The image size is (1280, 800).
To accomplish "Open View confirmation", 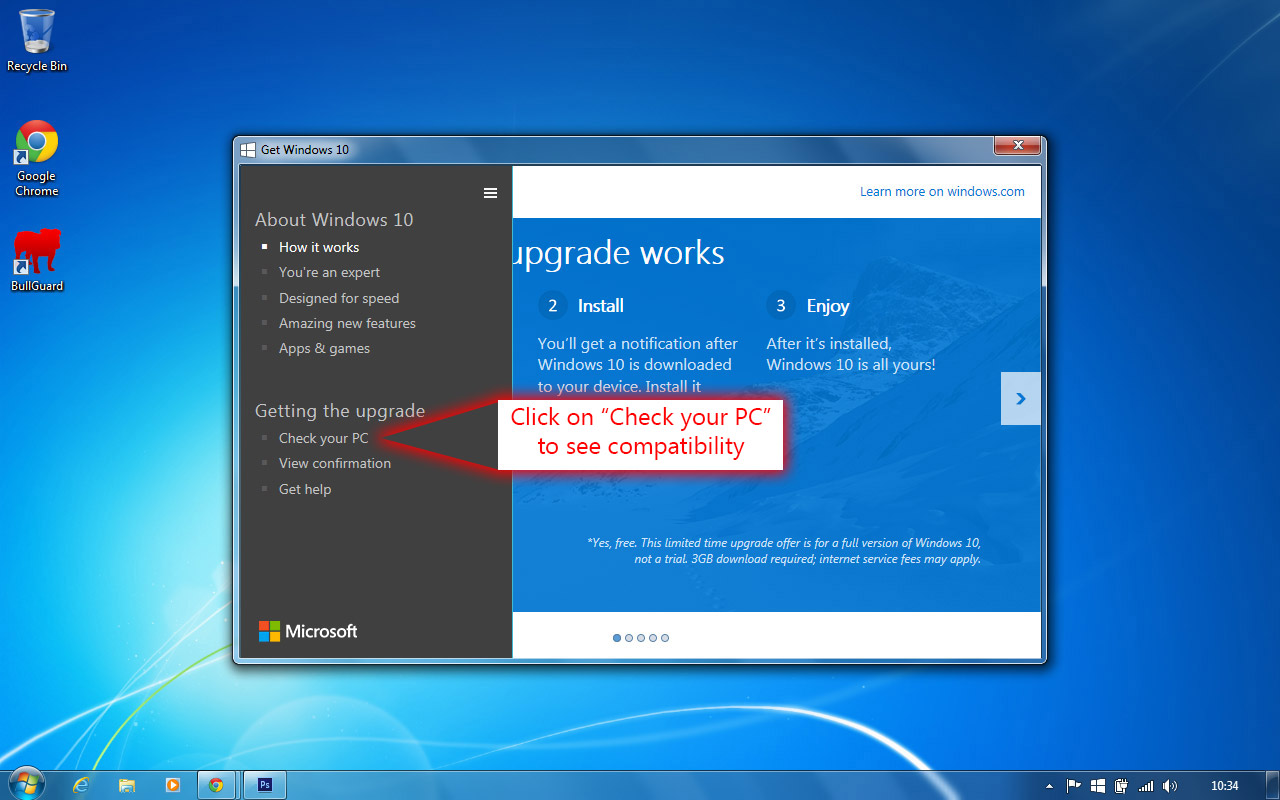I will tap(335, 463).
